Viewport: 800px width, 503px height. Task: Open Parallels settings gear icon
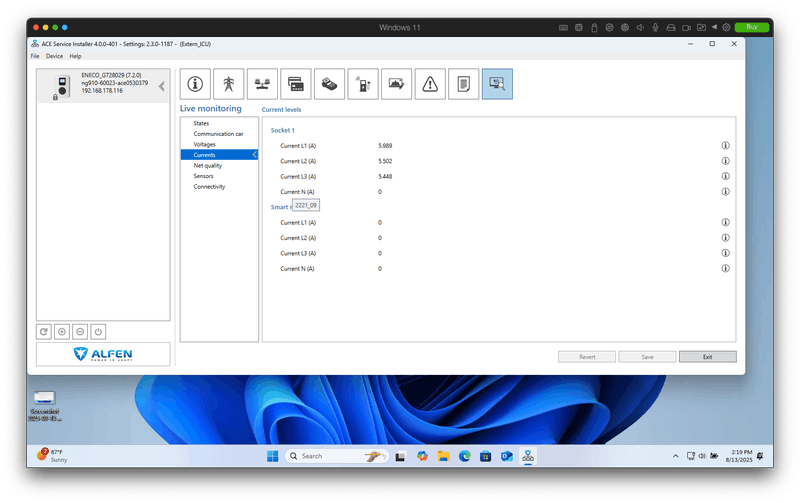pyautogui.click(x=726, y=27)
